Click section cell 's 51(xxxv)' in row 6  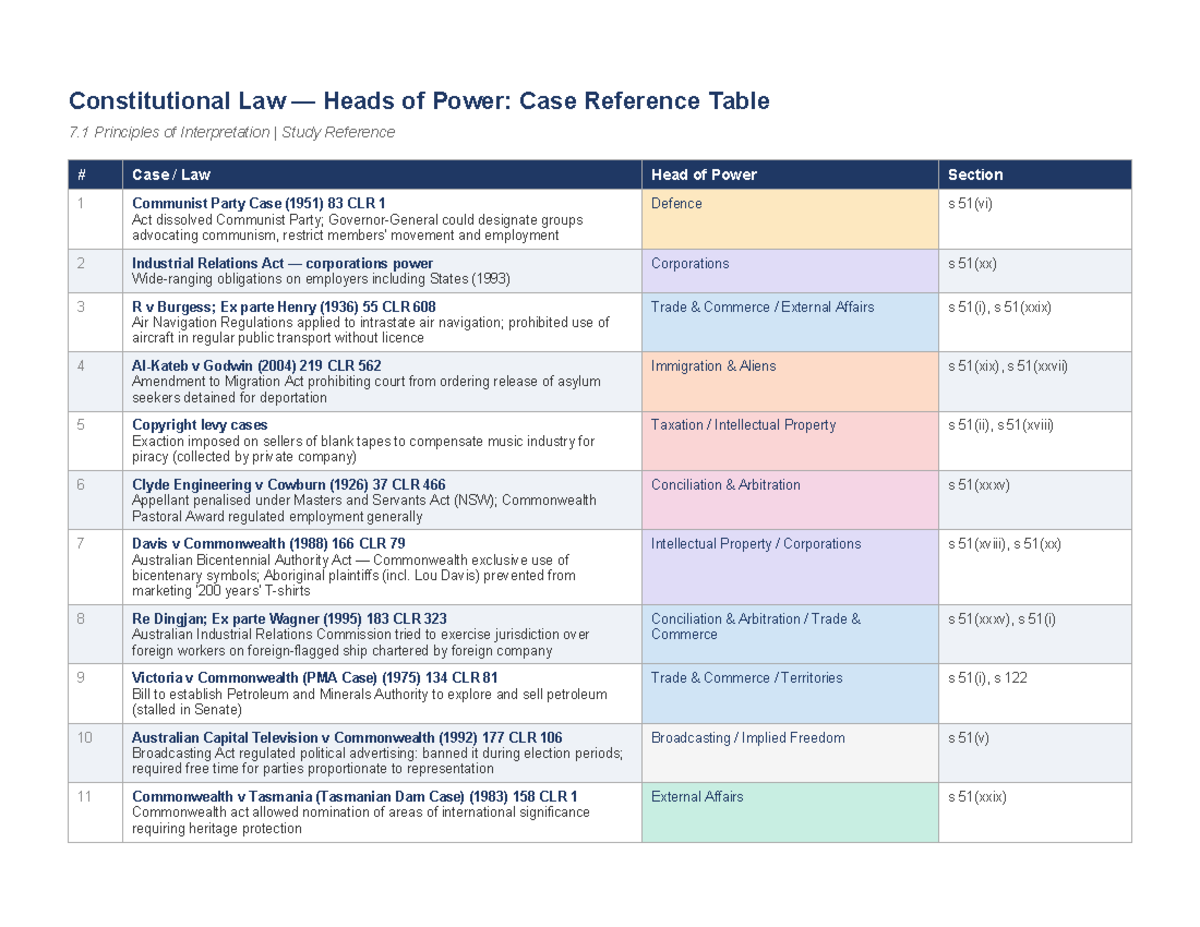click(1035, 499)
